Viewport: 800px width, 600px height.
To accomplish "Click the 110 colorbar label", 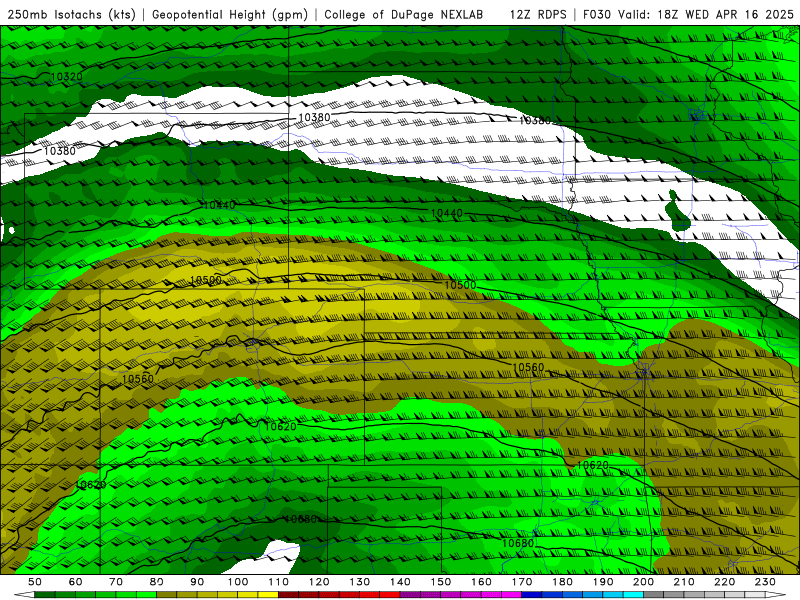I will pos(279,582).
